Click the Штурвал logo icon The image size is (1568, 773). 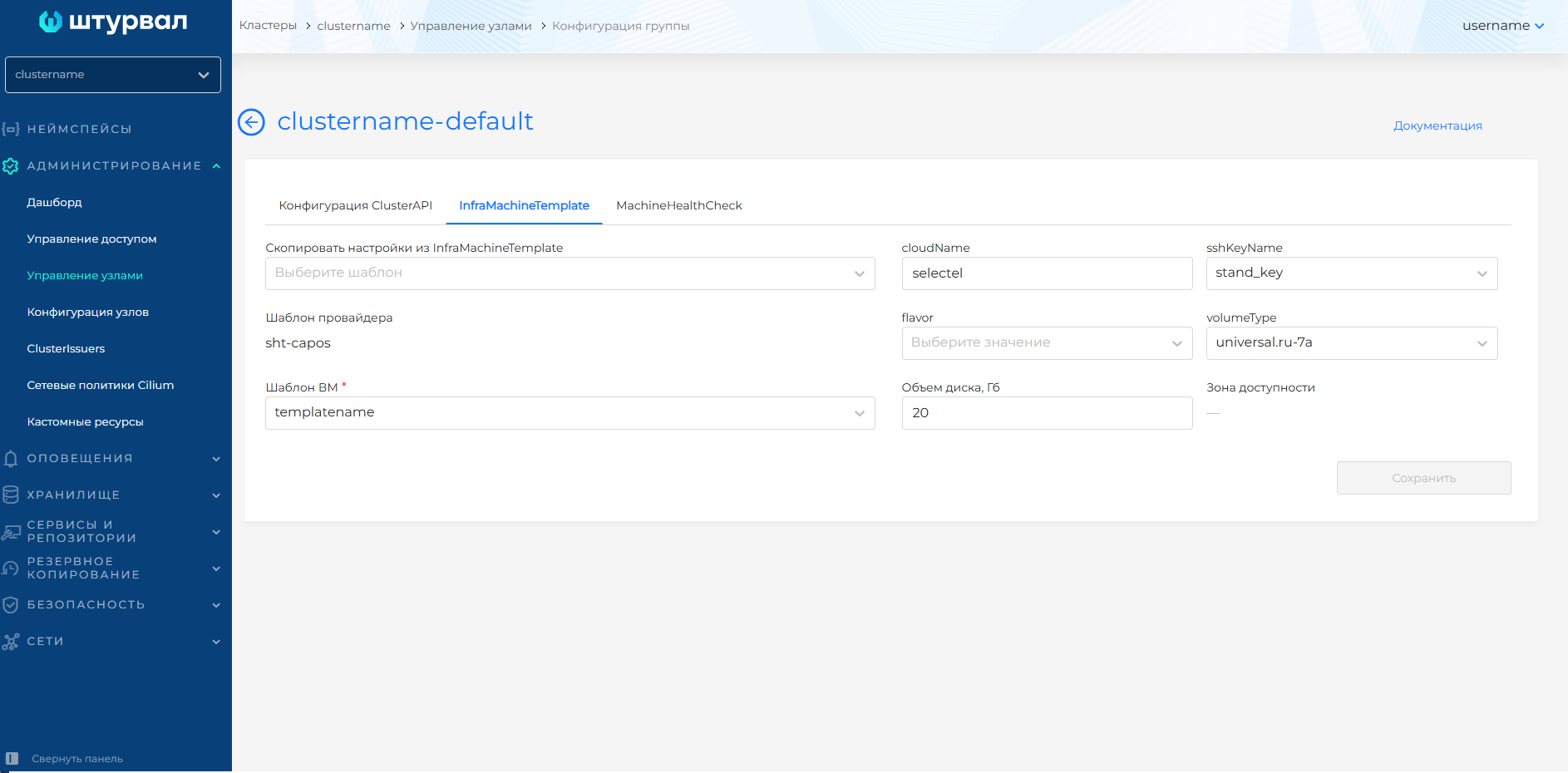pos(51,22)
